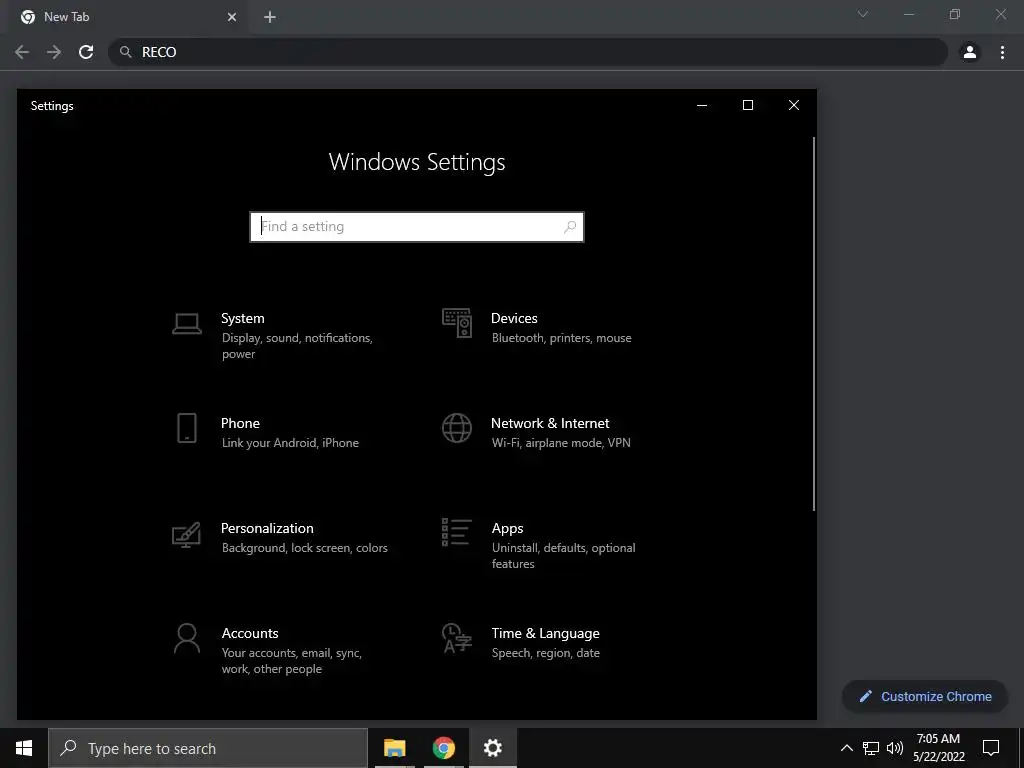Click 'Link your Android, iPhone' description

point(290,443)
